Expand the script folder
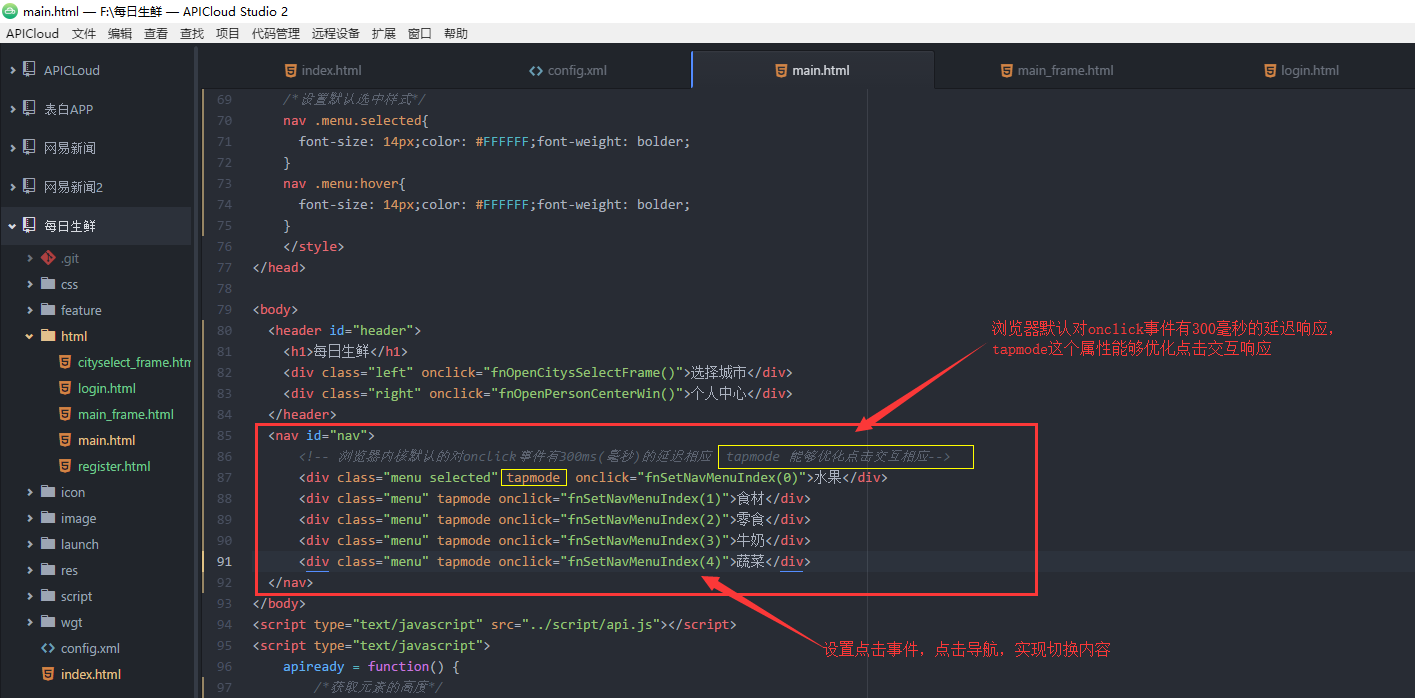The height and width of the screenshot is (698, 1415). pos(31,596)
